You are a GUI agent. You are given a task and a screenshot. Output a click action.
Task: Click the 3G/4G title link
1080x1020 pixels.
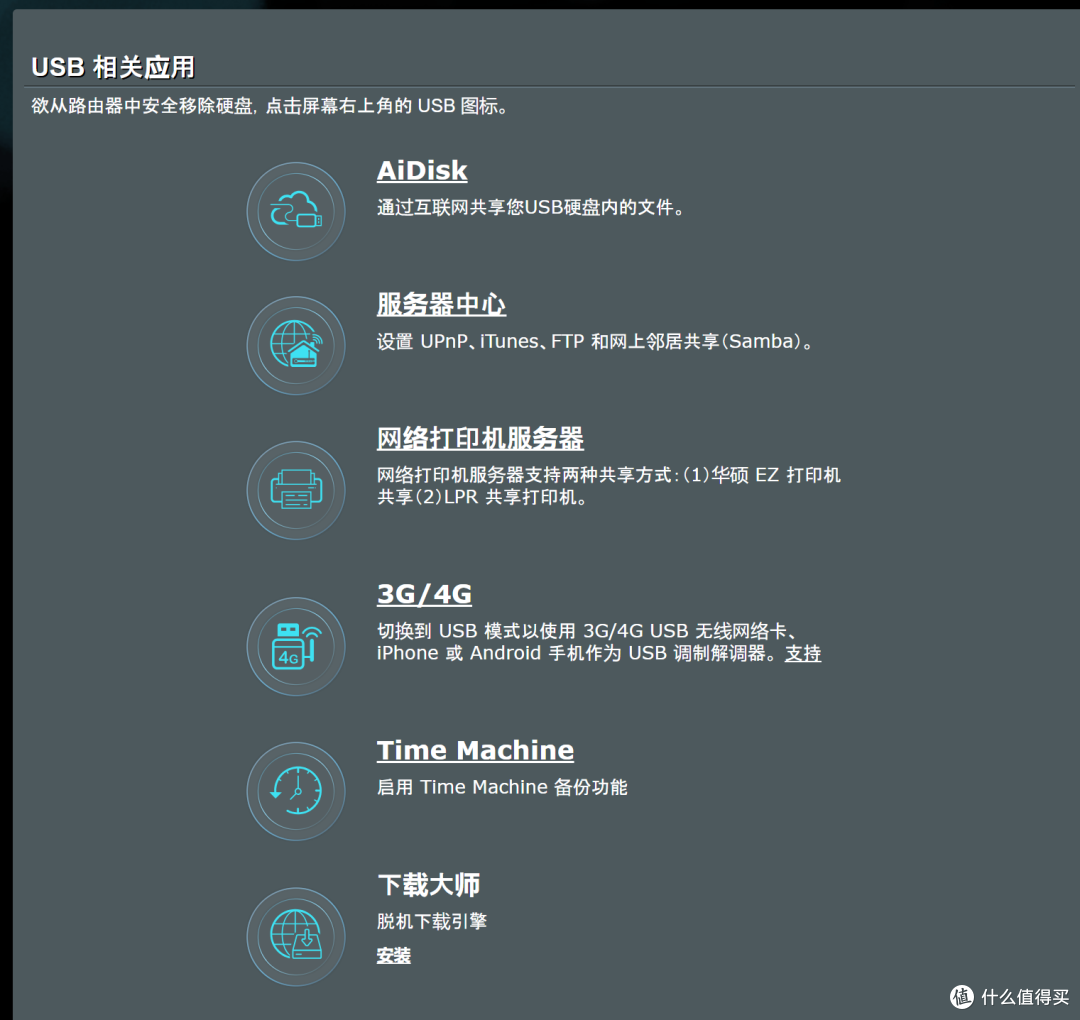424,594
